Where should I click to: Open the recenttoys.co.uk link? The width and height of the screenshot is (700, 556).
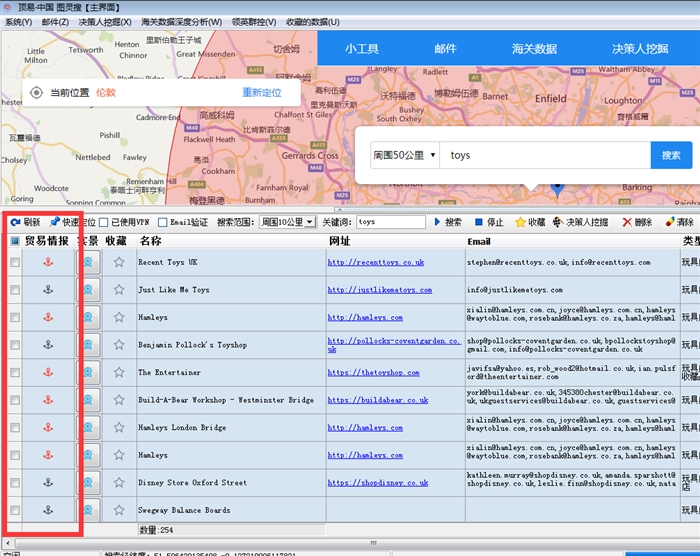pyautogui.click(x=375, y=262)
